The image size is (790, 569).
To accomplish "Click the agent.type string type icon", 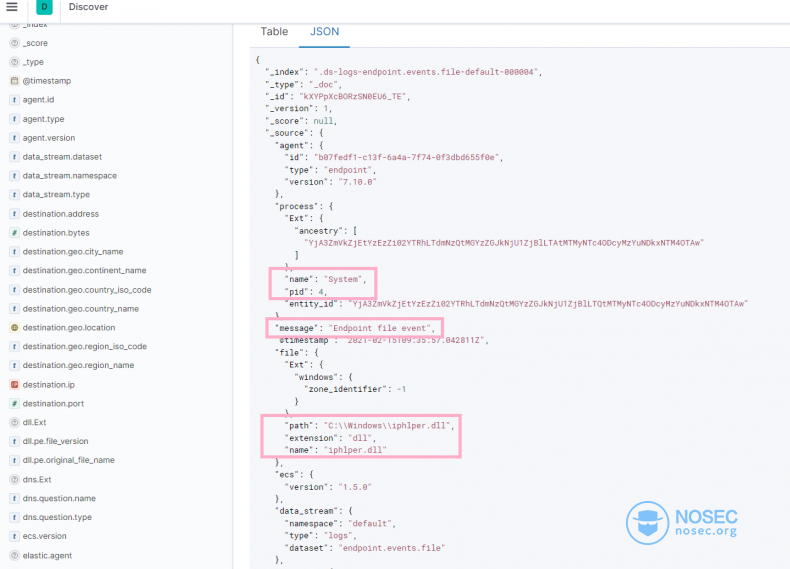I will pyautogui.click(x=15, y=119).
